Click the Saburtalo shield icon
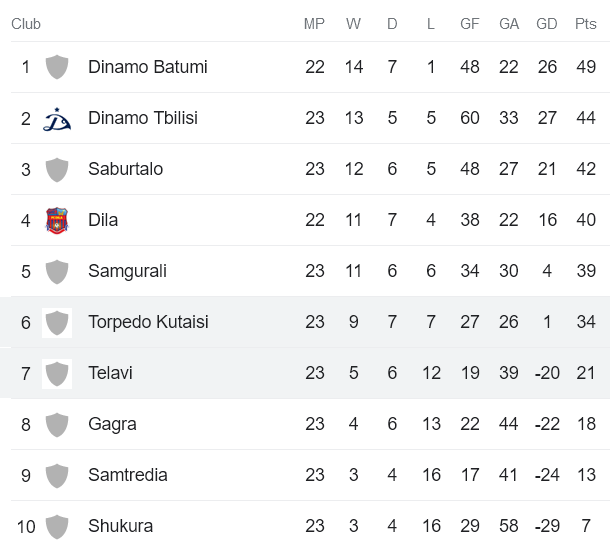 point(57,170)
